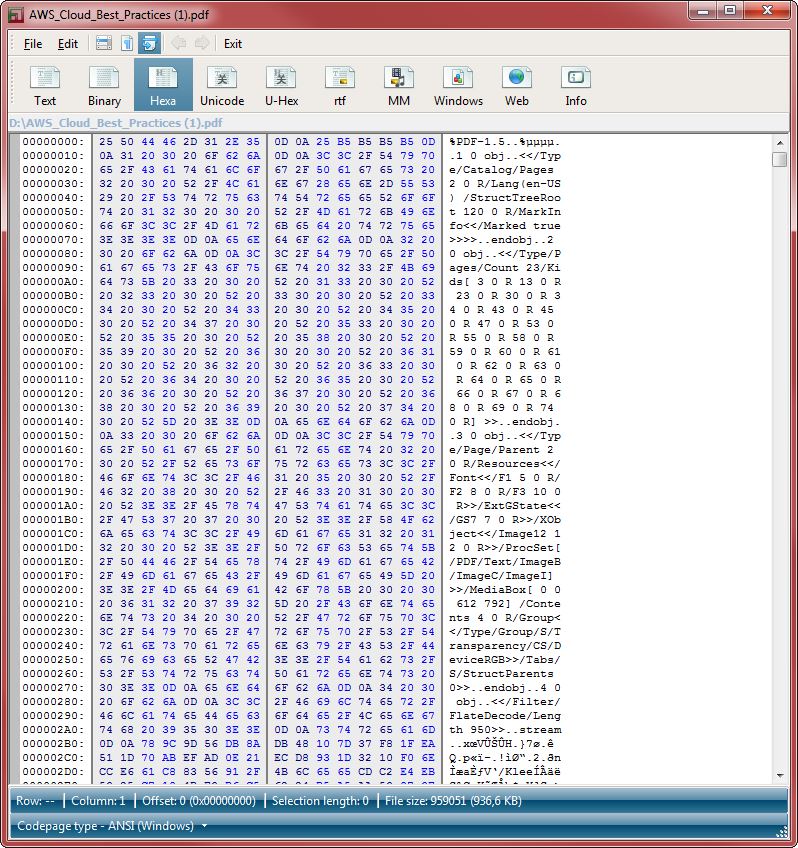
Task: Click the ASCII text /PDF/Text/ImageB
Action: pos(505,562)
